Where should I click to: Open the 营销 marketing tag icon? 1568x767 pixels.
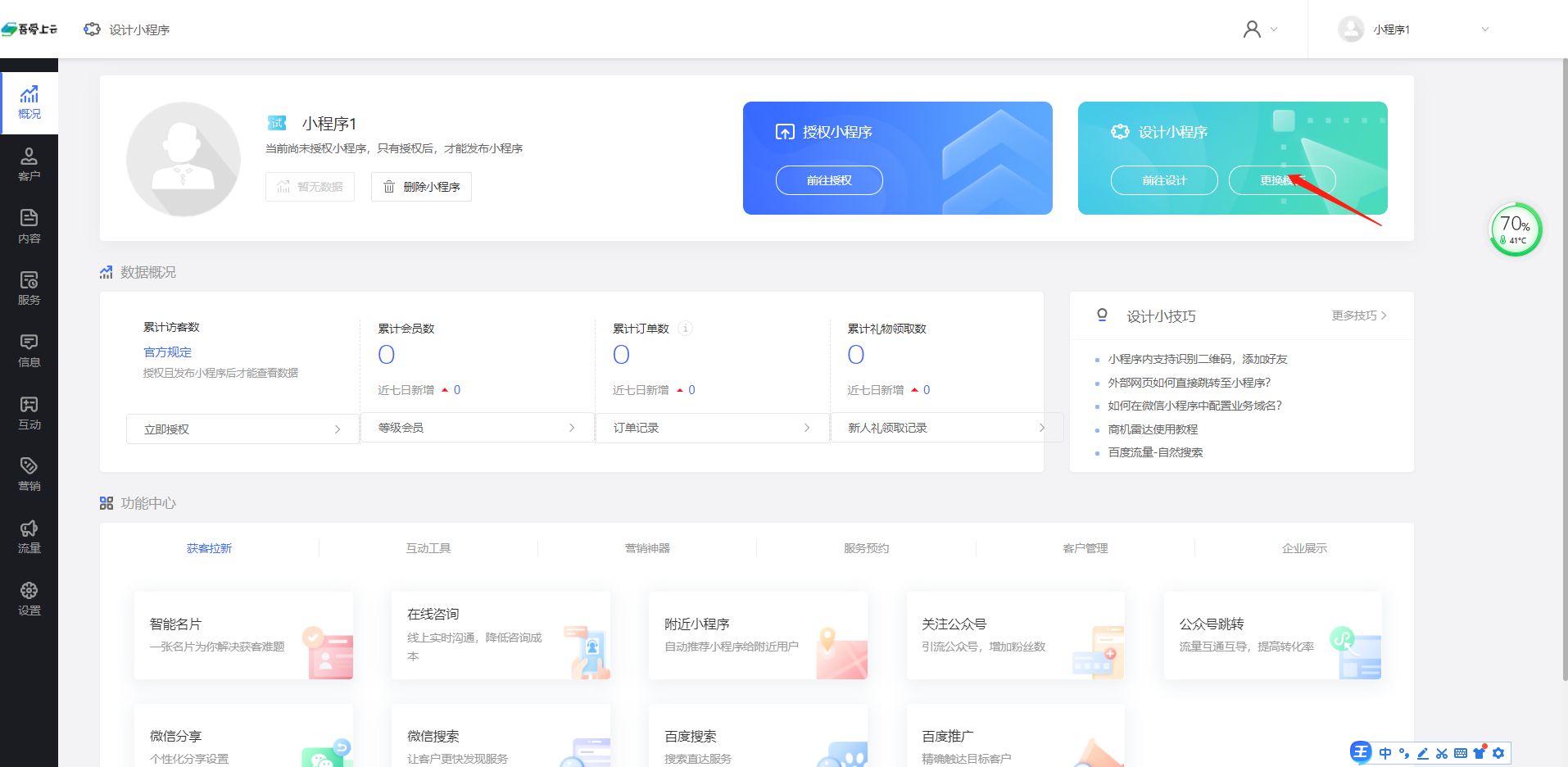pos(29,474)
